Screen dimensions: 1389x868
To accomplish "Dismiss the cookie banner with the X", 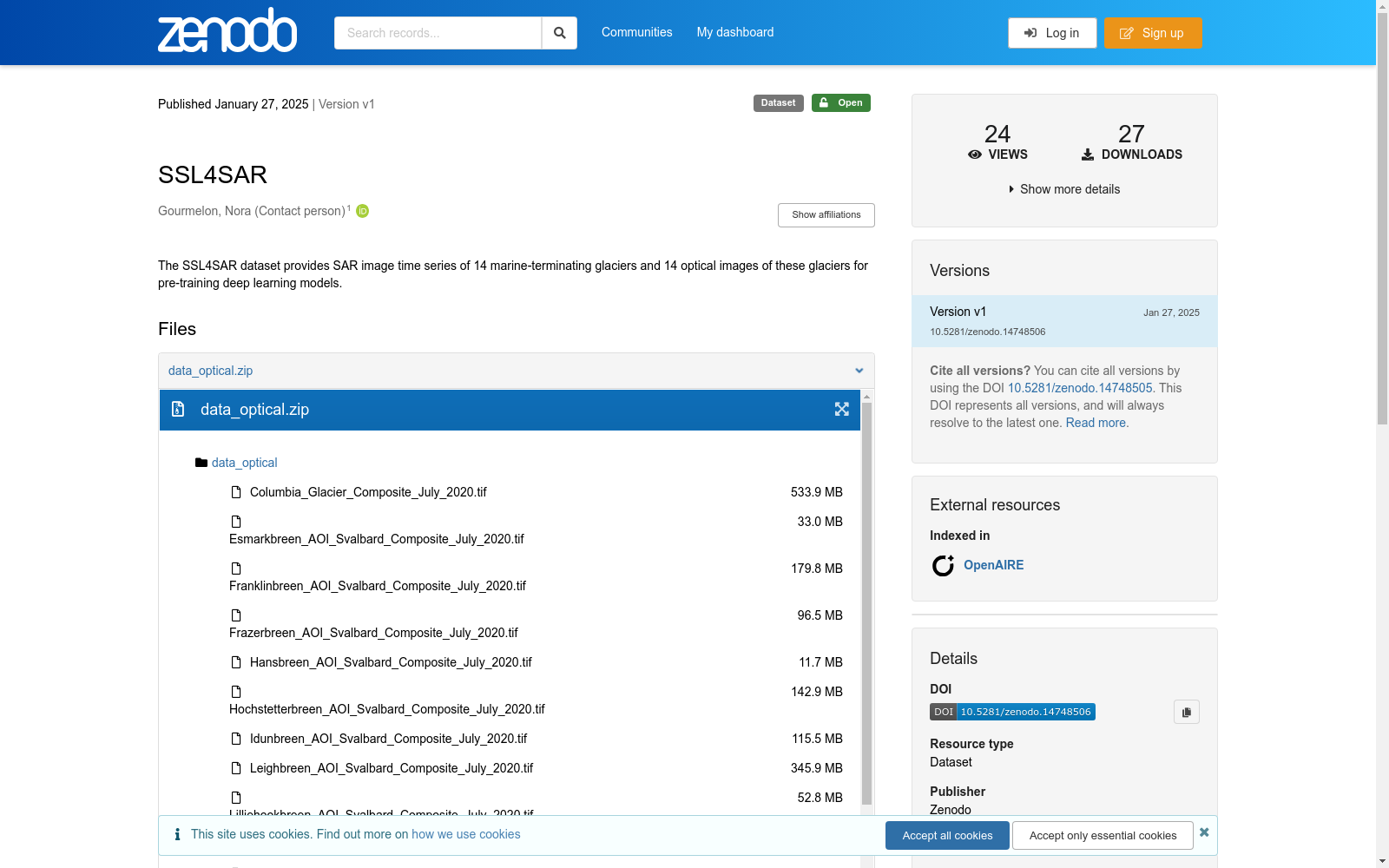I will pos(1204,832).
